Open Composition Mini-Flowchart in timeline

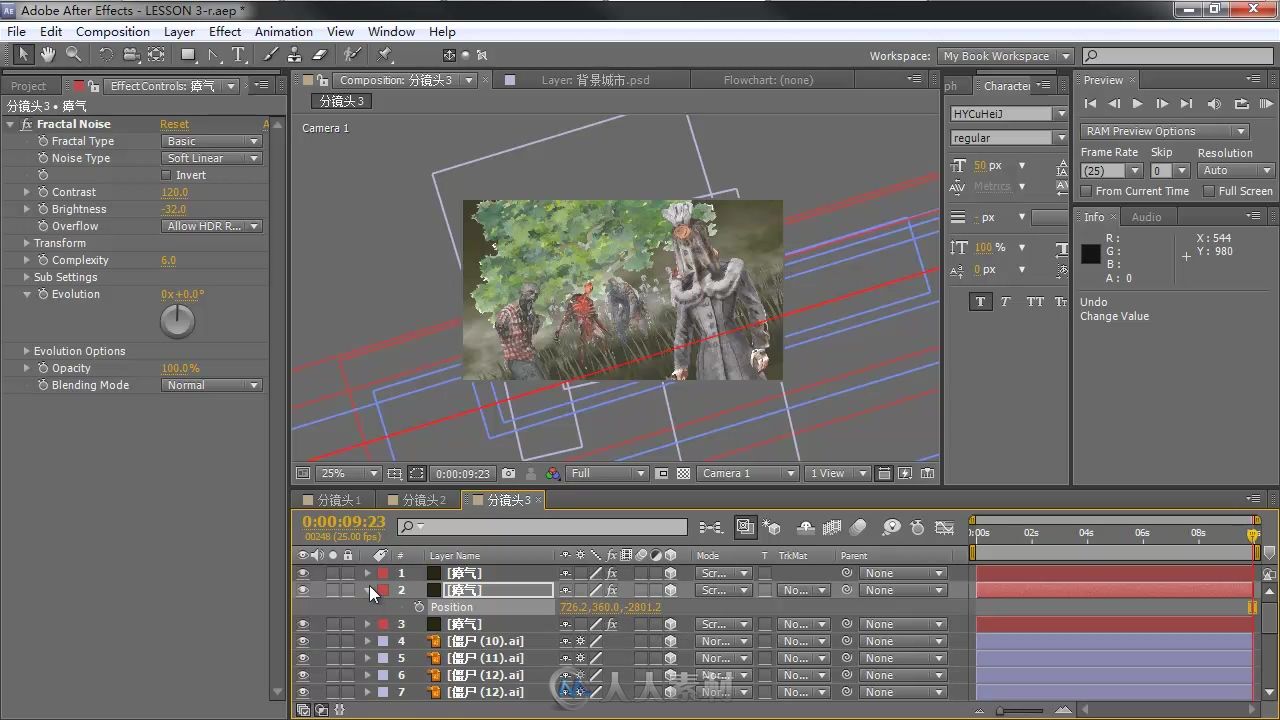(710, 527)
